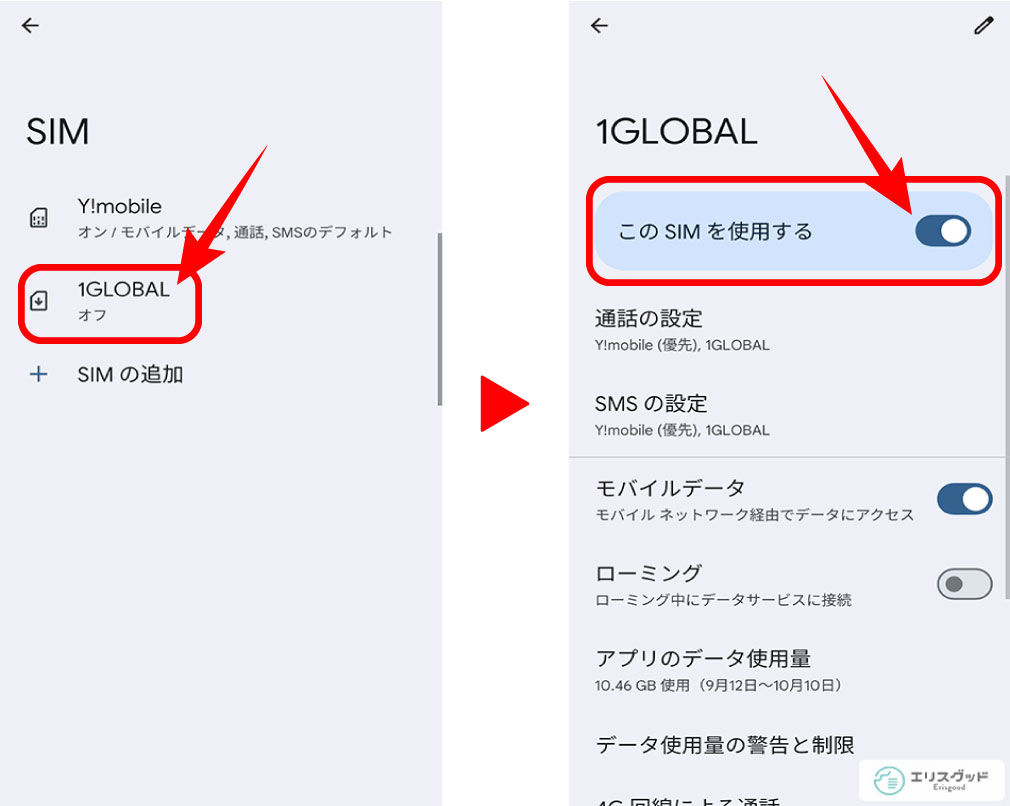Tap the Y!mobile SIM card icon
The image size is (1010, 806).
click(x=39, y=218)
